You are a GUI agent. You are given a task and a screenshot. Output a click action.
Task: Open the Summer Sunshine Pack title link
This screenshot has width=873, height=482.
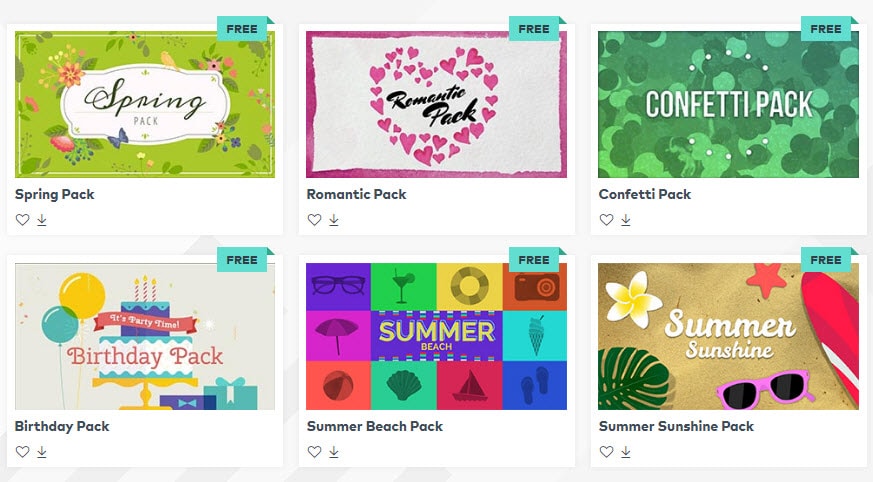[x=676, y=426]
